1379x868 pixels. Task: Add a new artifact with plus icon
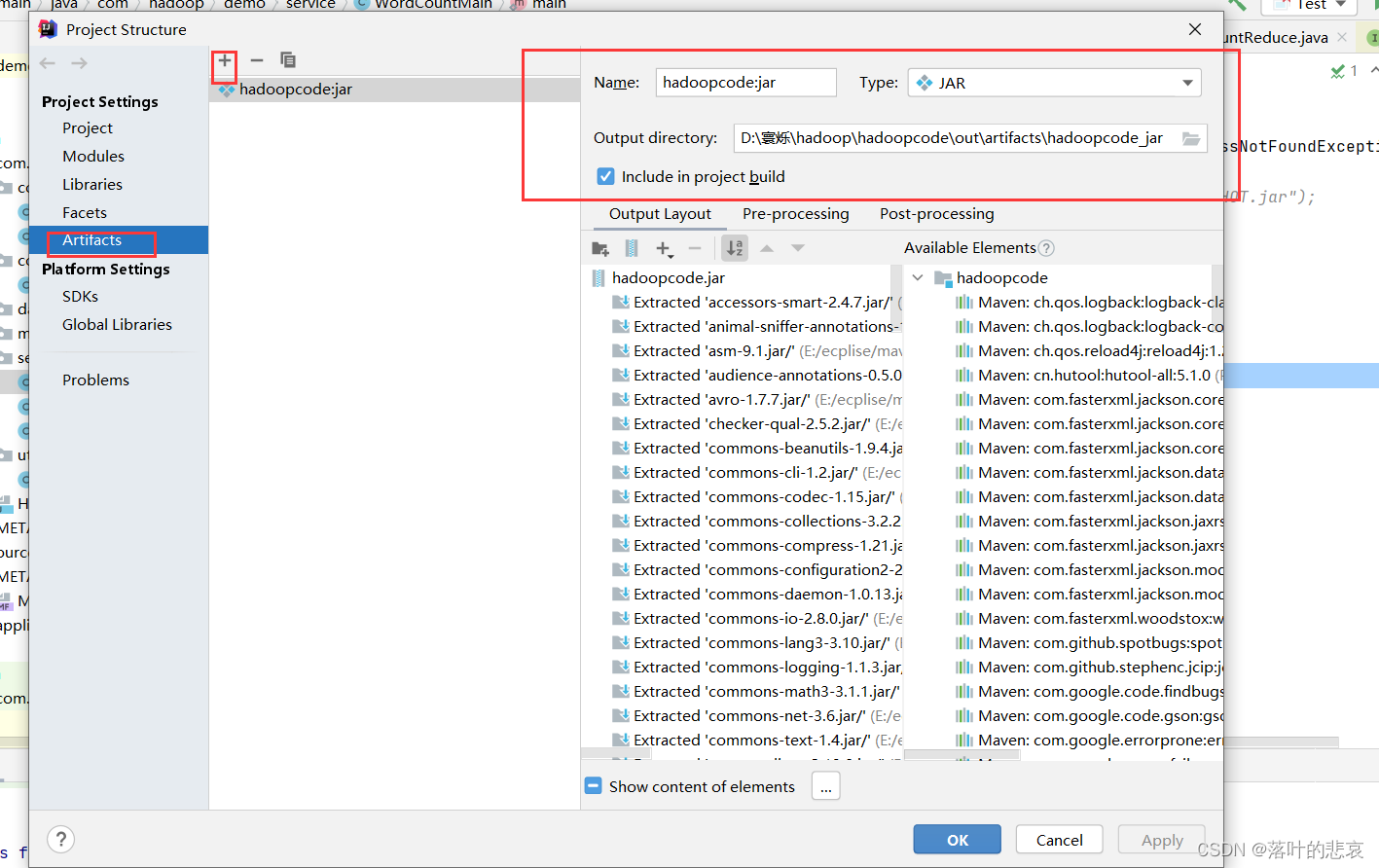(225, 60)
